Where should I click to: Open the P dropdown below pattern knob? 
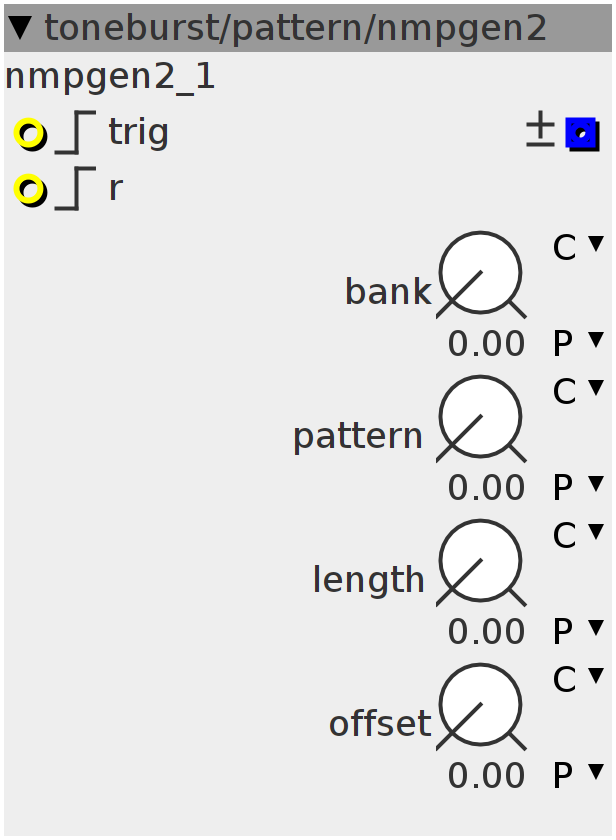pyautogui.click(x=578, y=487)
